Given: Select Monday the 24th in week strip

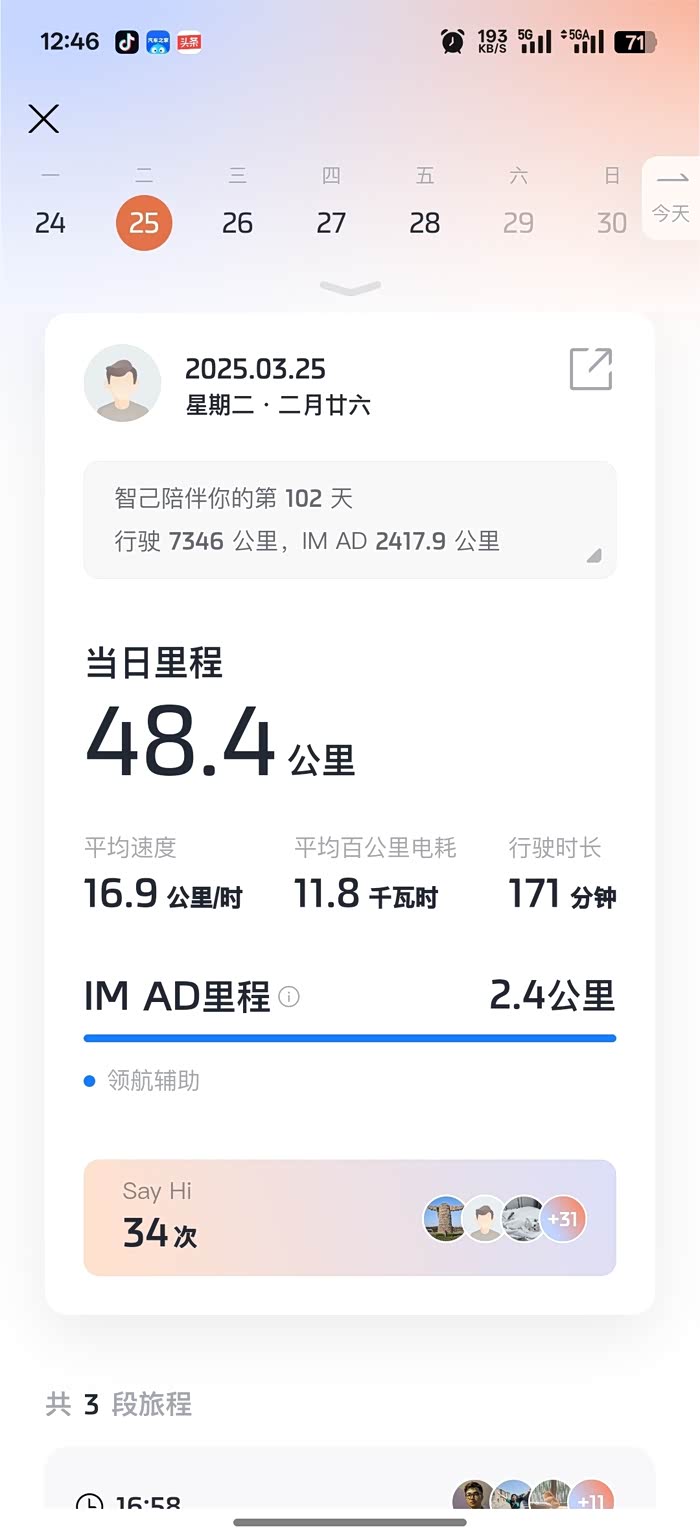Looking at the screenshot, I should (50, 222).
